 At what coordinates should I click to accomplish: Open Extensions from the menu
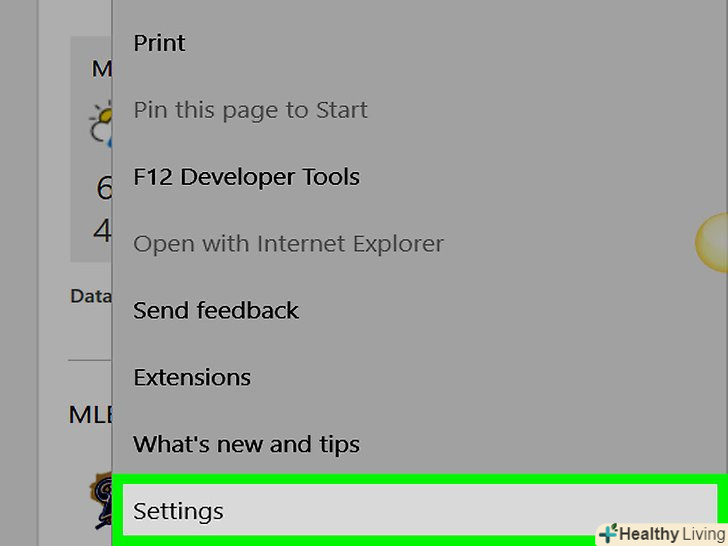click(192, 378)
